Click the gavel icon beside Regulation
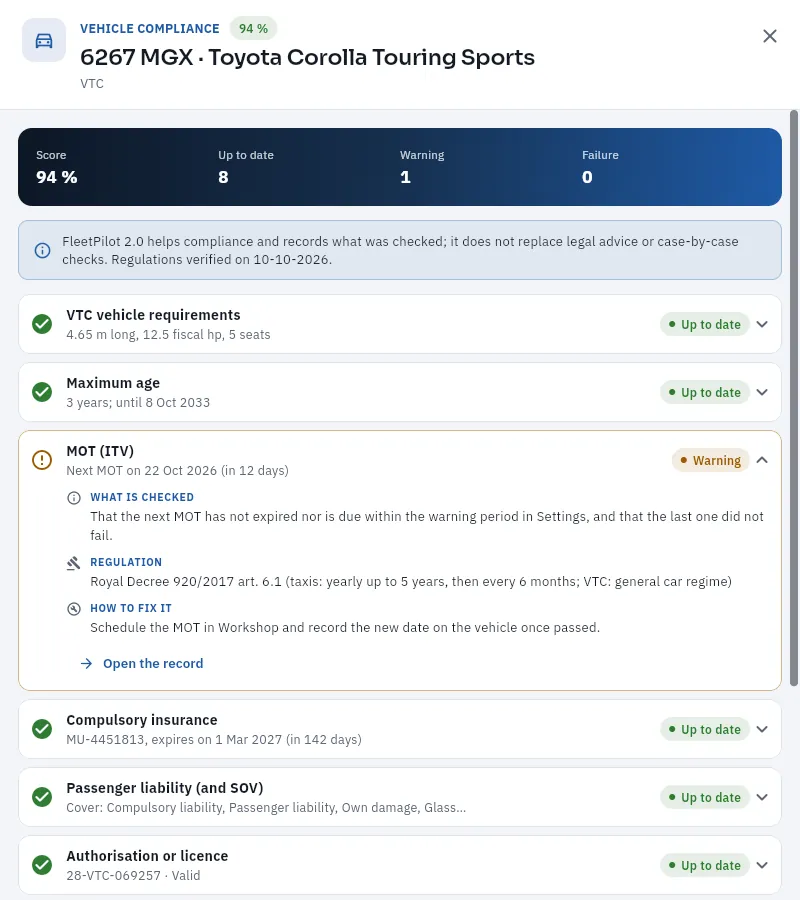Screen dimensions: 800x900 pyautogui.click(x=74, y=563)
